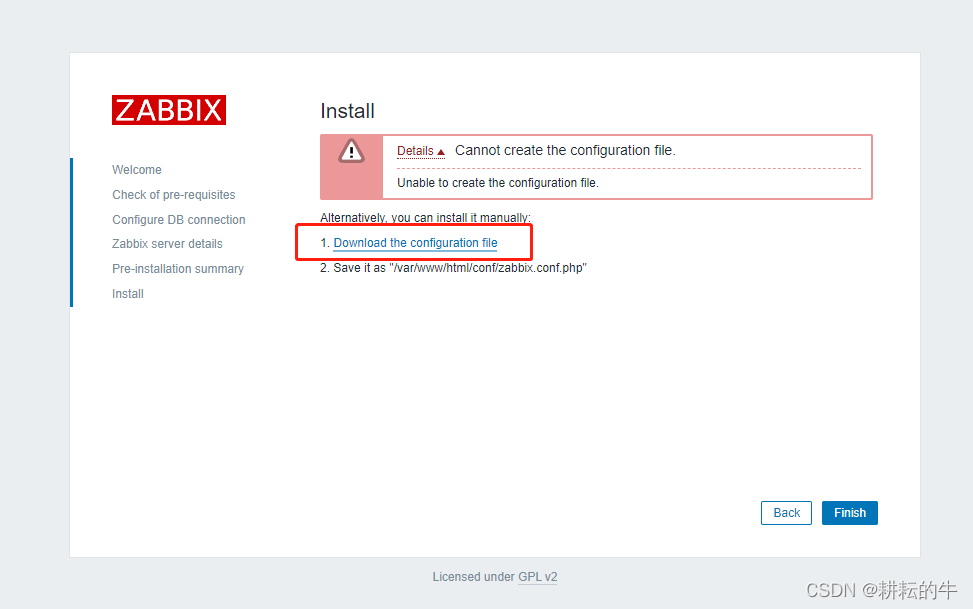Click the warning triangle icon

pos(351,151)
